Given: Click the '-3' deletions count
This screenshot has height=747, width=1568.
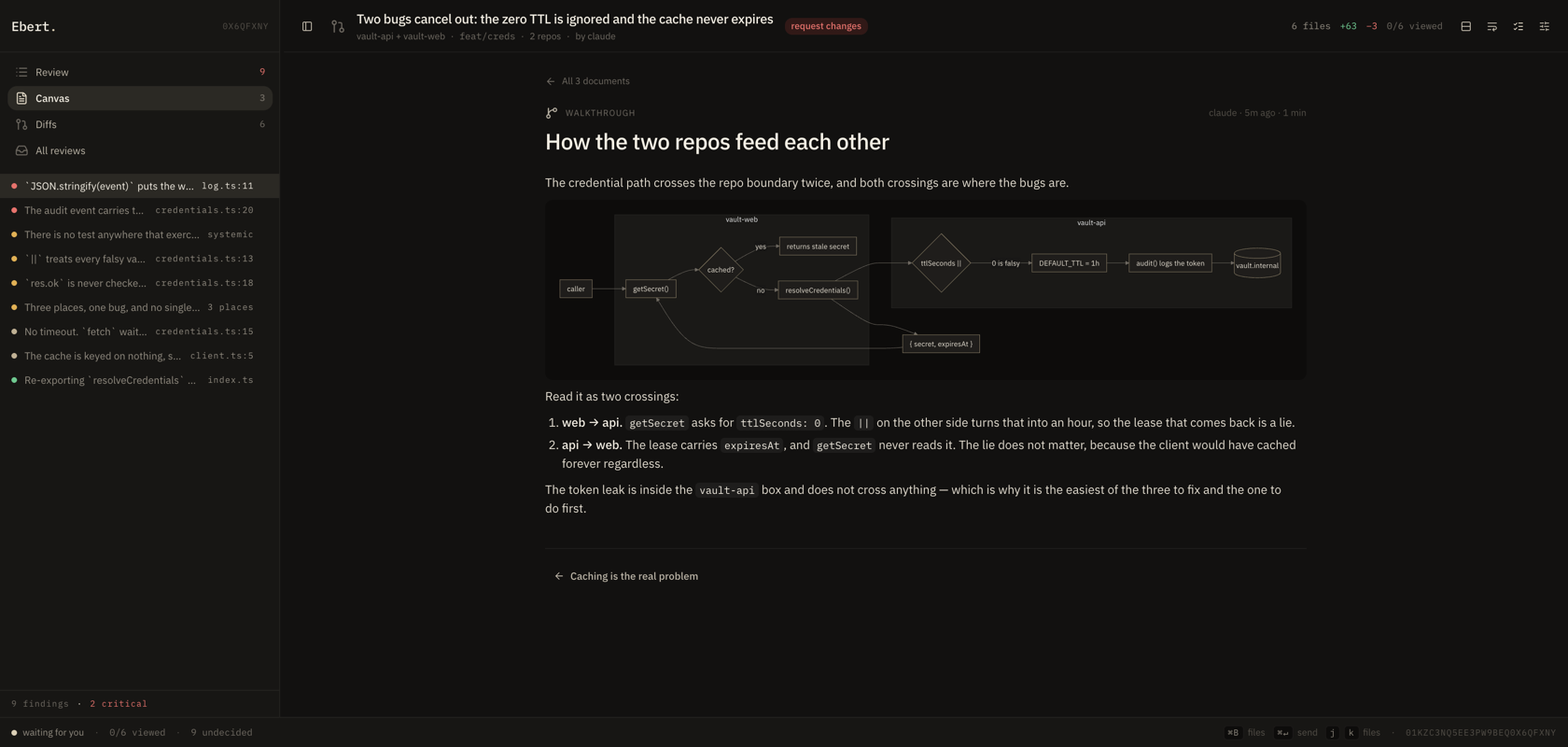Looking at the screenshot, I should (x=1372, y=26).
